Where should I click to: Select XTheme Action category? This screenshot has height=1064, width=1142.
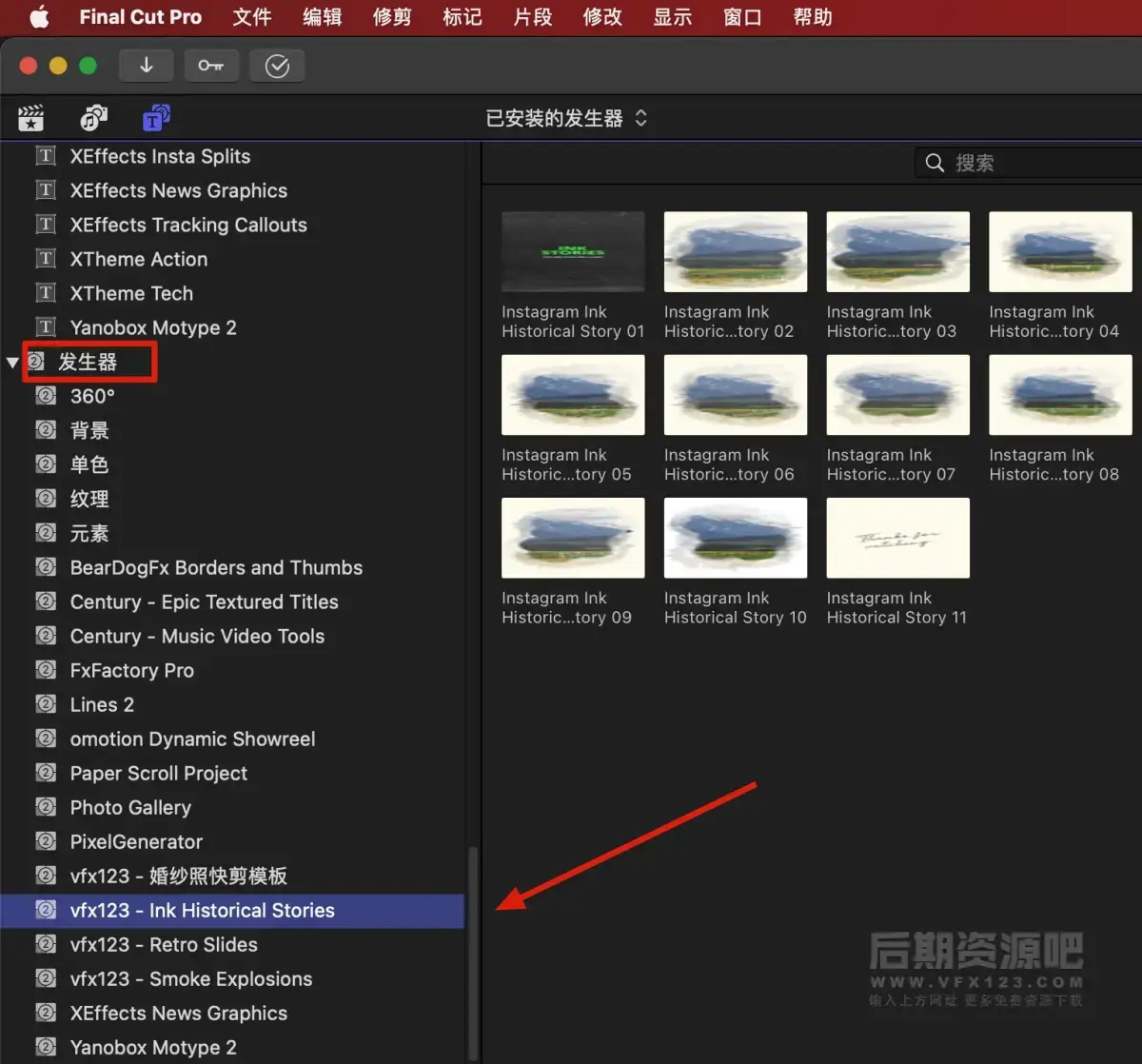pyautogui.click(x=232, y=259)
